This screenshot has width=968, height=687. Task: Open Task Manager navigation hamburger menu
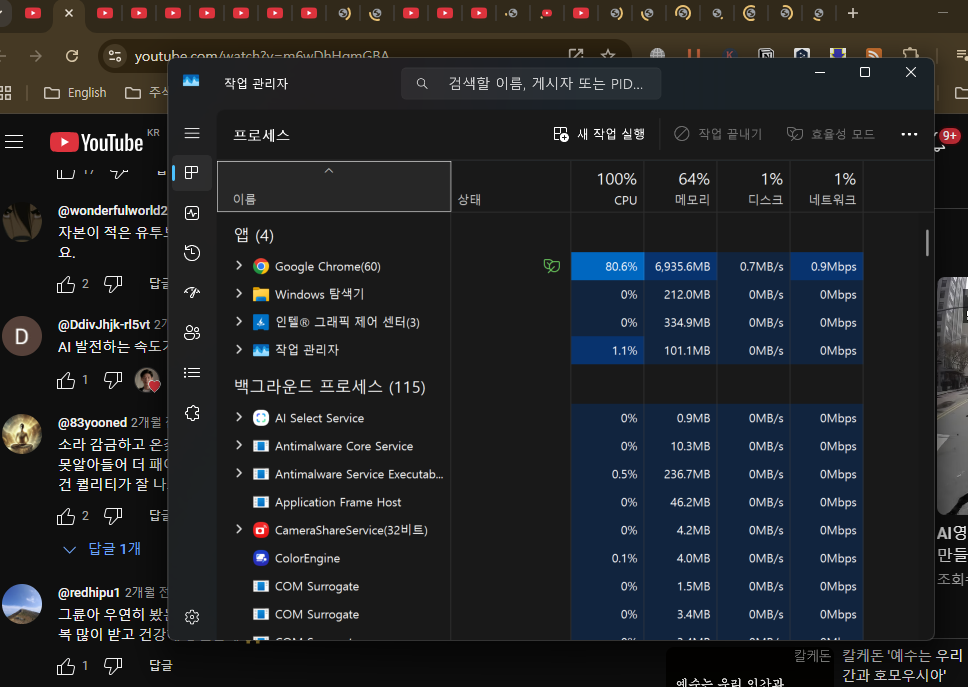point(192,133)
